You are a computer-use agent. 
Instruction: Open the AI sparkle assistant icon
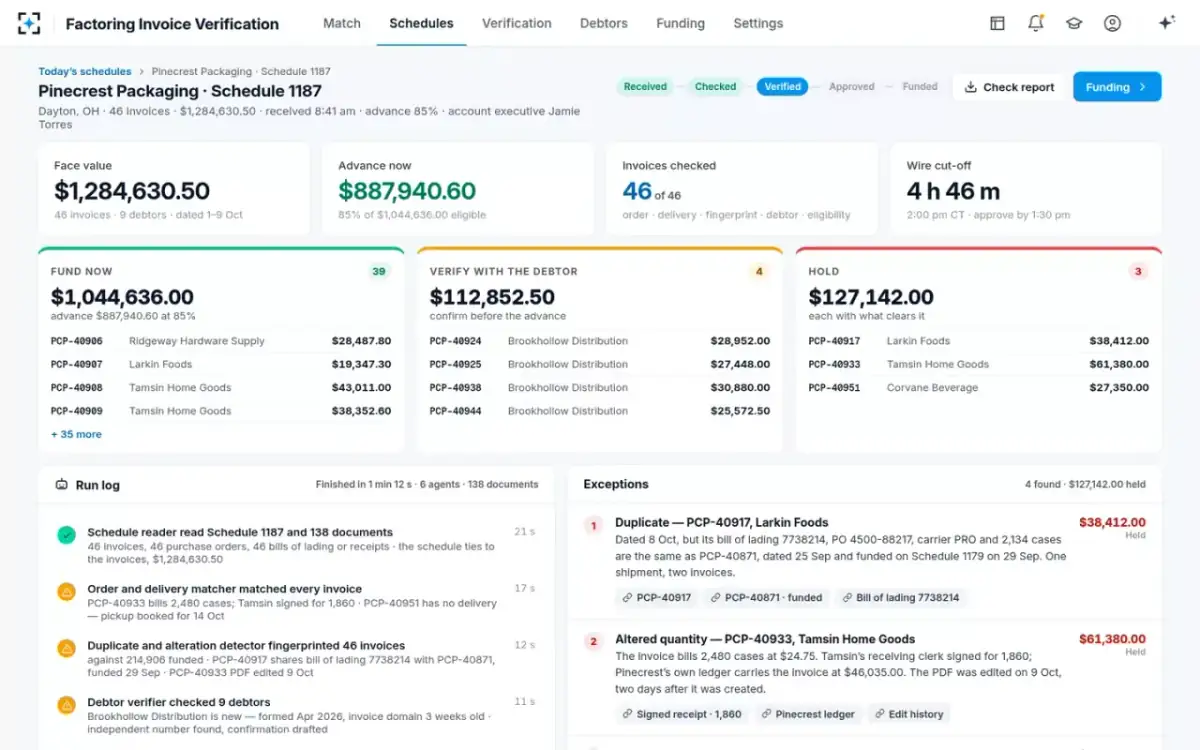[1166, 23]
